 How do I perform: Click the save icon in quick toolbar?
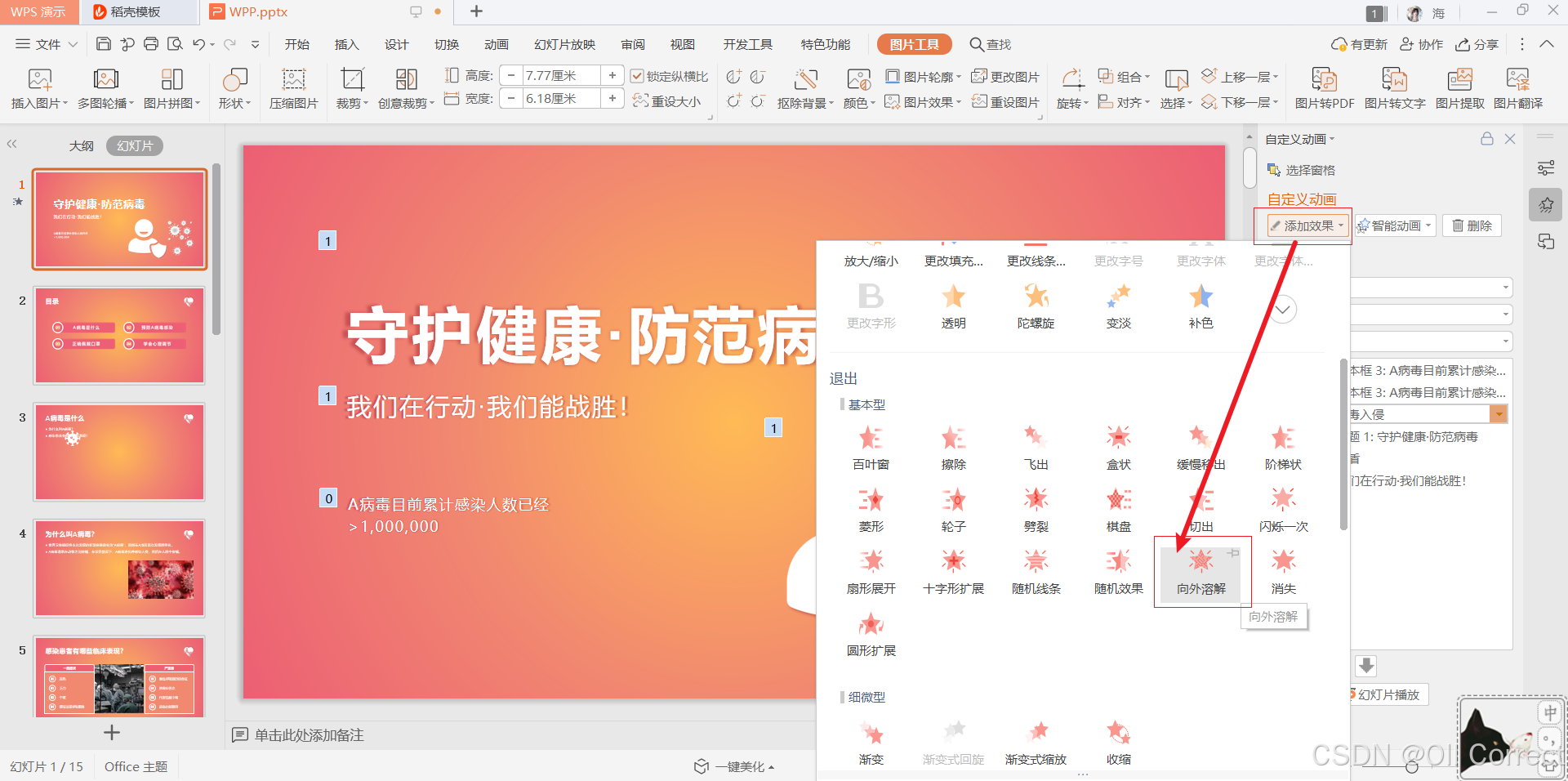(x=103, y=44)
